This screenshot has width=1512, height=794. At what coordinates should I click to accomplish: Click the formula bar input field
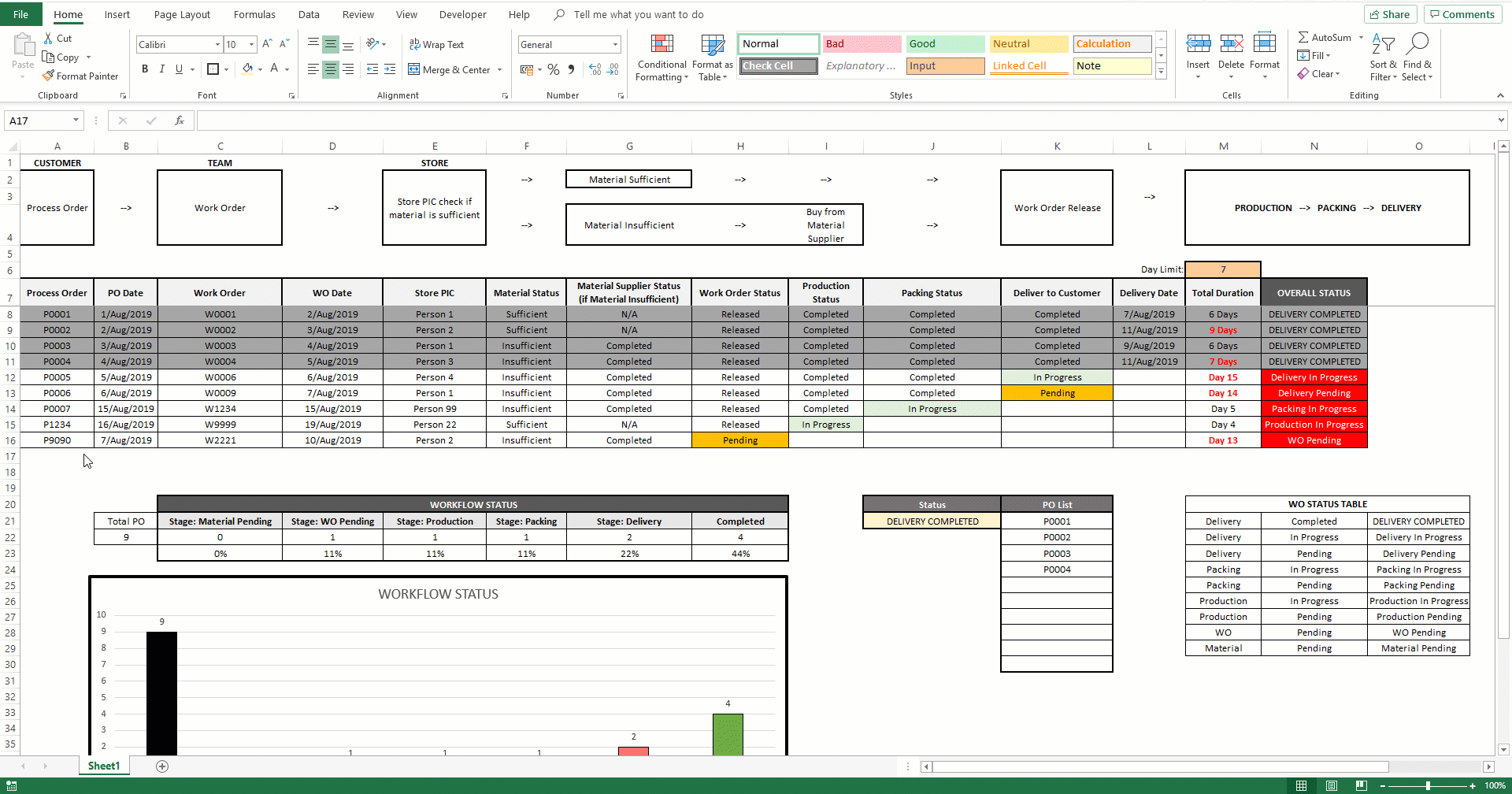click(x=843, y=121)
